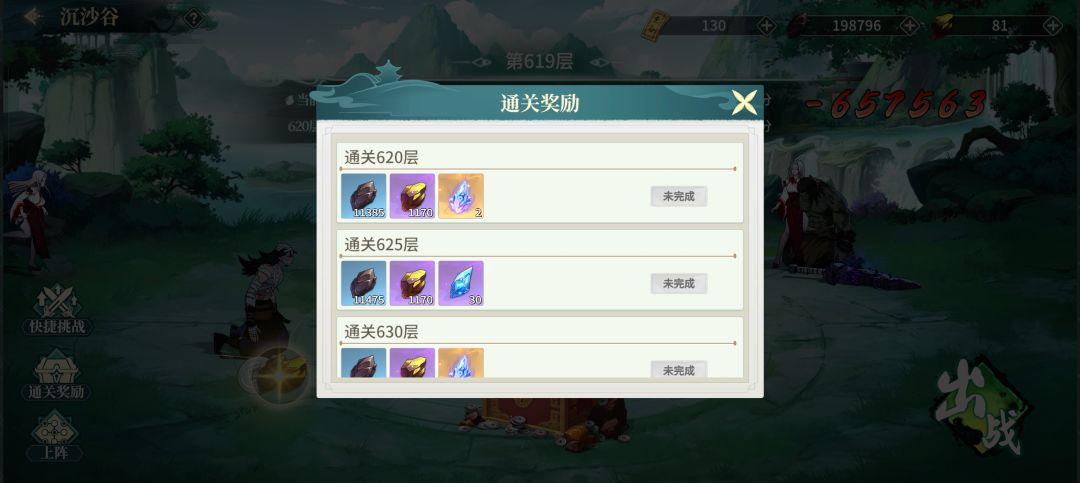Select the gold ore 1170 in 620层 row

pos(413,196)
